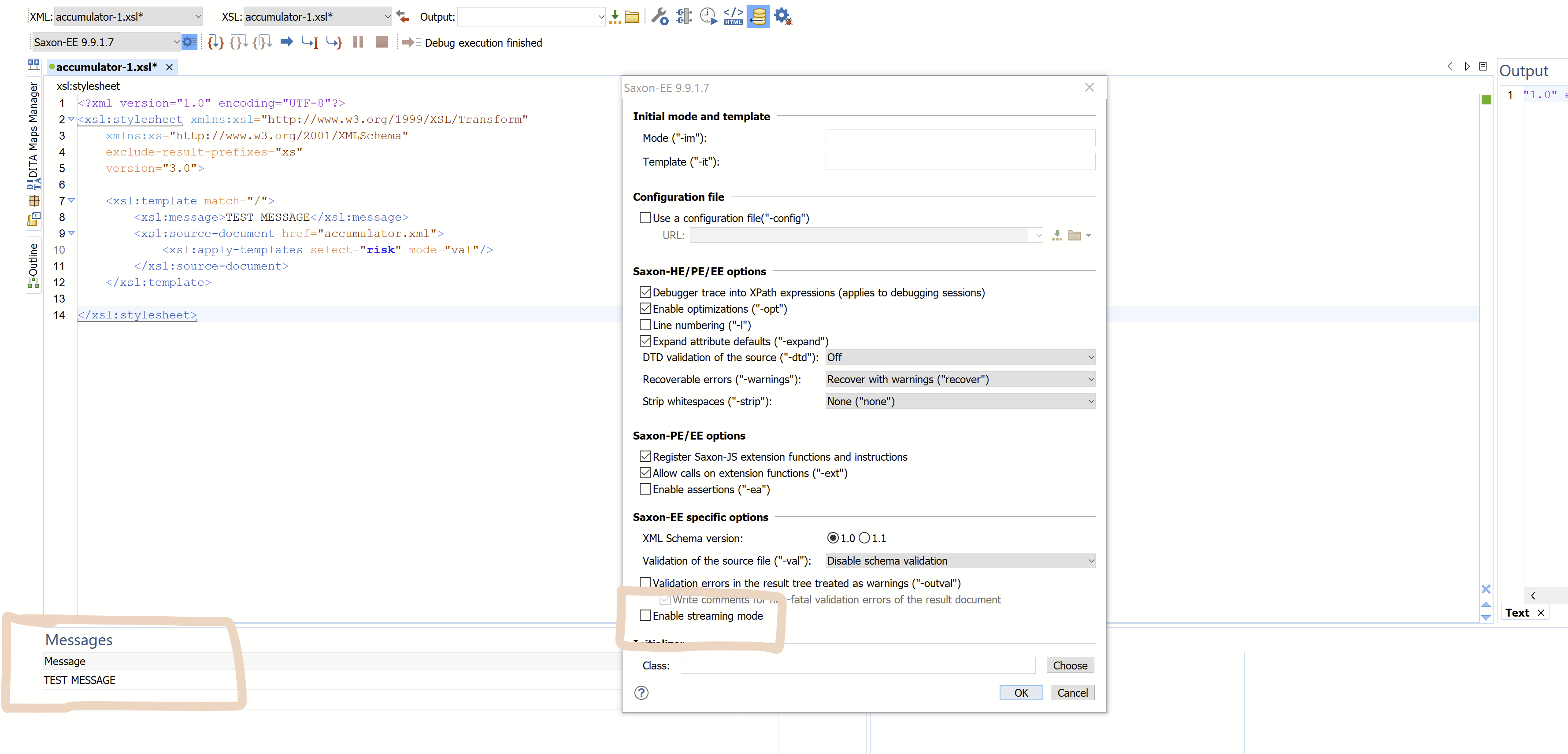Screen dimensions: 1568x754
Task: Click the configuration URL browse folder icon
Action: [1075, 235]
